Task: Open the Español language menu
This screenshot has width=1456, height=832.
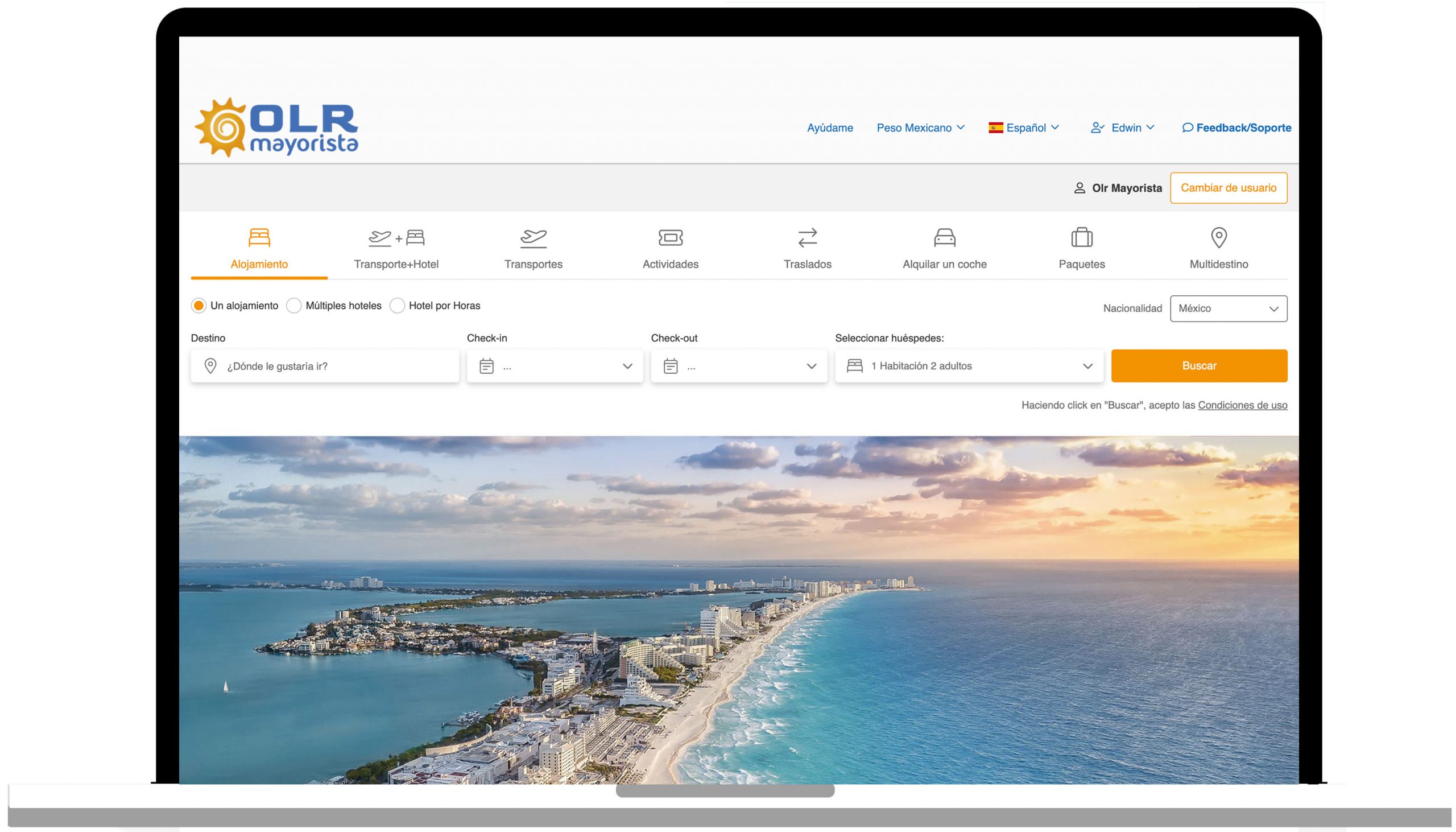Action: tap(1024, 127)
